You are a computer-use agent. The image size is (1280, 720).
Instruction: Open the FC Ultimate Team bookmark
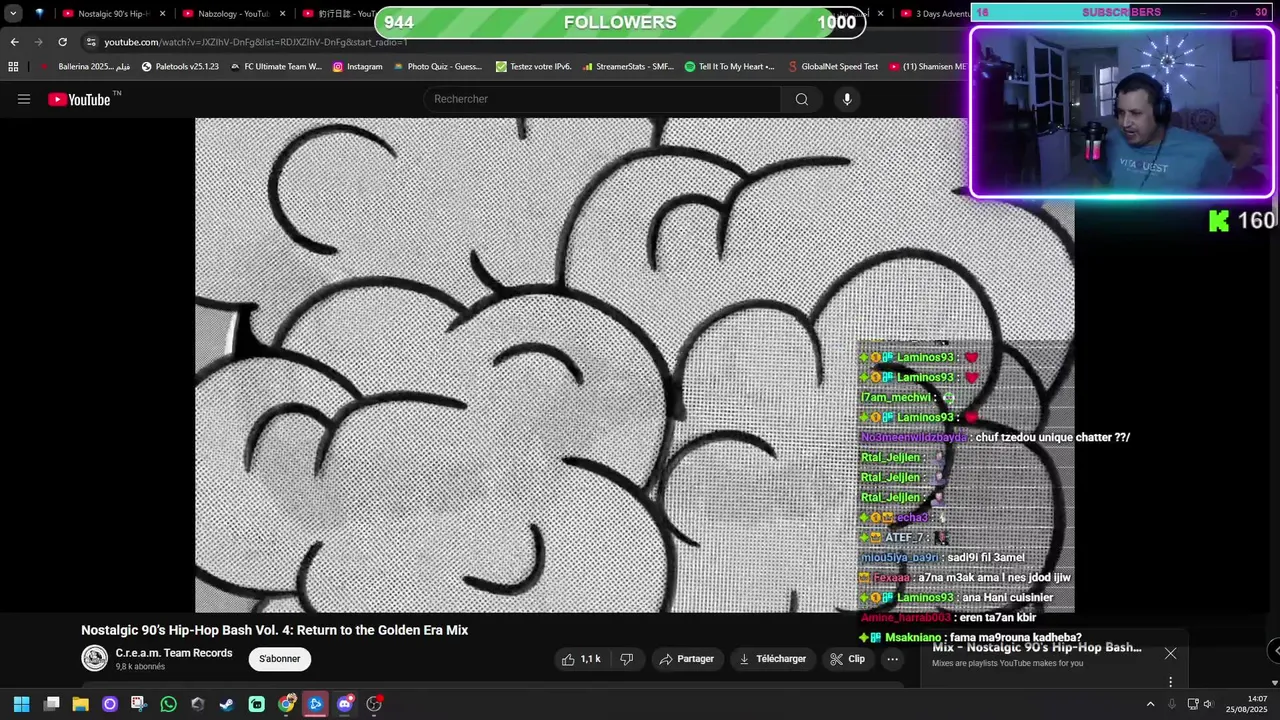coord(276,67)
